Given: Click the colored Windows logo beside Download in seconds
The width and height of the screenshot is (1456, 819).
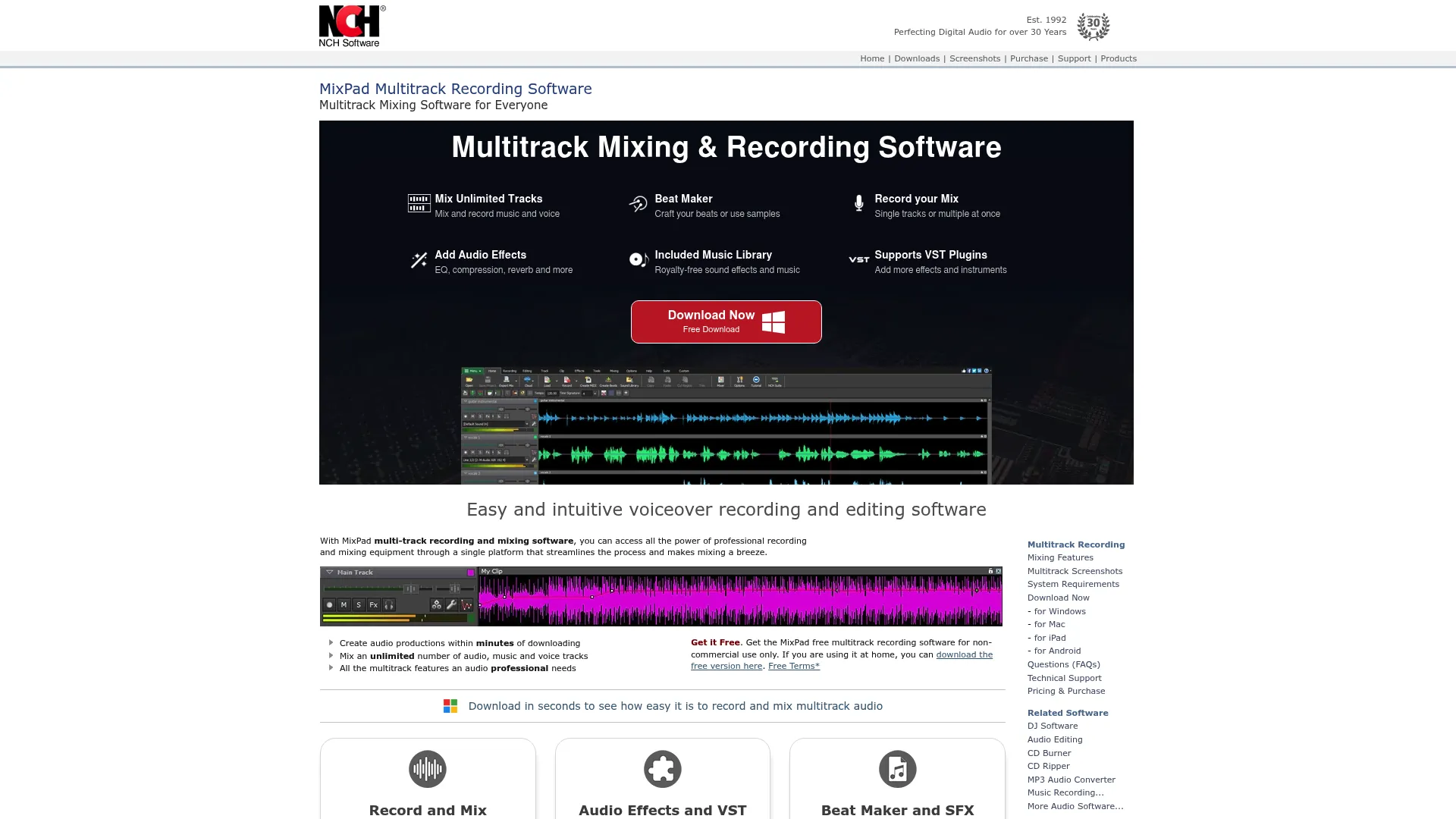Looking at the screenshot, I should coord(450,706).
